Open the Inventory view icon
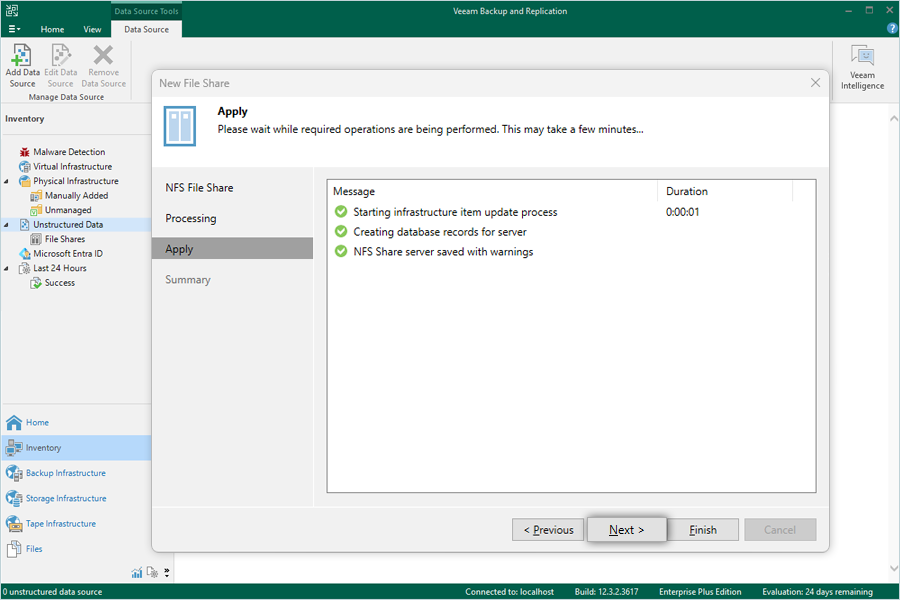The height and width of the screenshot is (600, 900). [14, 448]
